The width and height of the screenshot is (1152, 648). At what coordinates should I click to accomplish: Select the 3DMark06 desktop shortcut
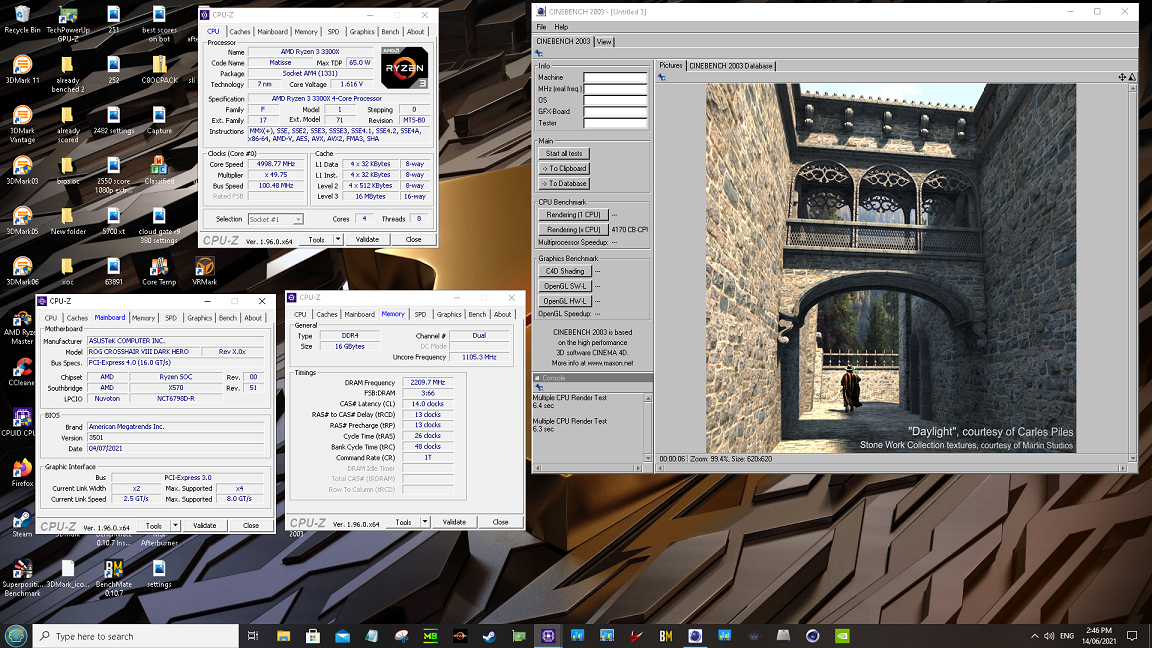click(x=22, y=270)
